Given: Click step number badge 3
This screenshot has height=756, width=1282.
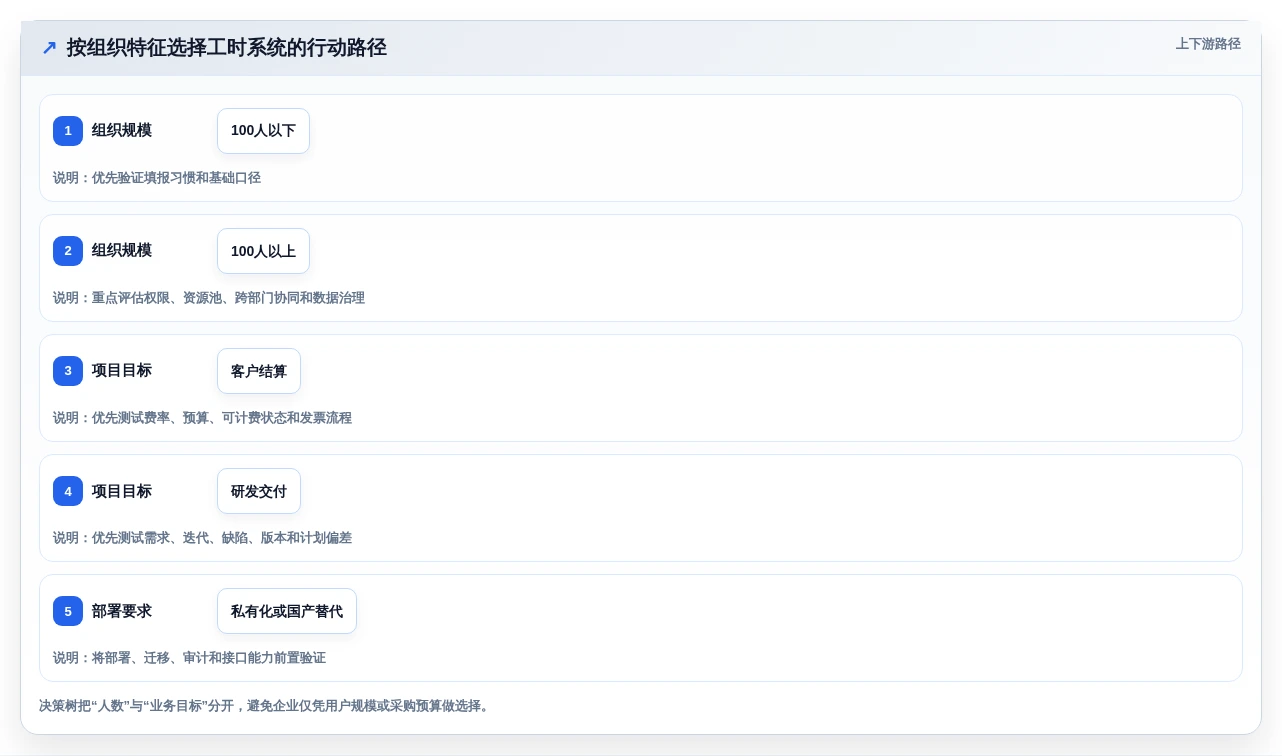Looking at the screenshot, I should click(x=68, y=371).
